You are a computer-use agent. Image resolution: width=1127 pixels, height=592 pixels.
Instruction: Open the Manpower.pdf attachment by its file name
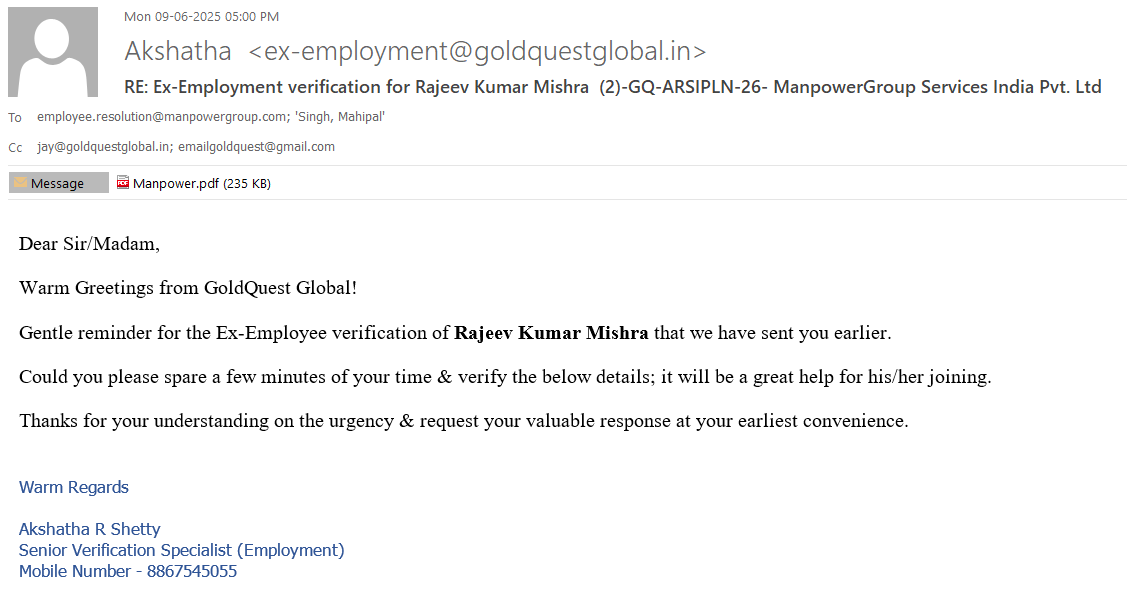pos(176,183)
